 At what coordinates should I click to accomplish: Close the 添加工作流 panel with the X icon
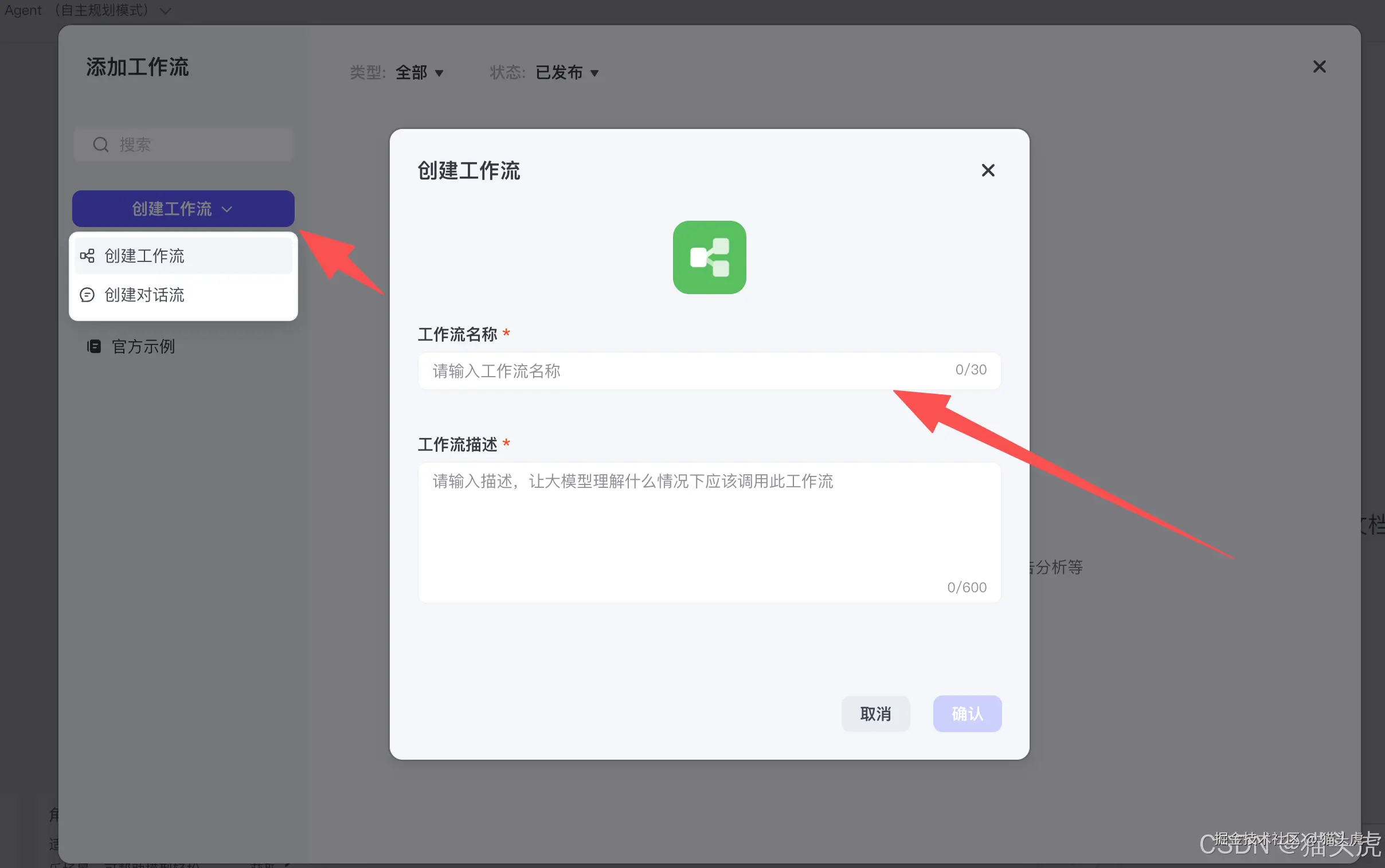1319,66
